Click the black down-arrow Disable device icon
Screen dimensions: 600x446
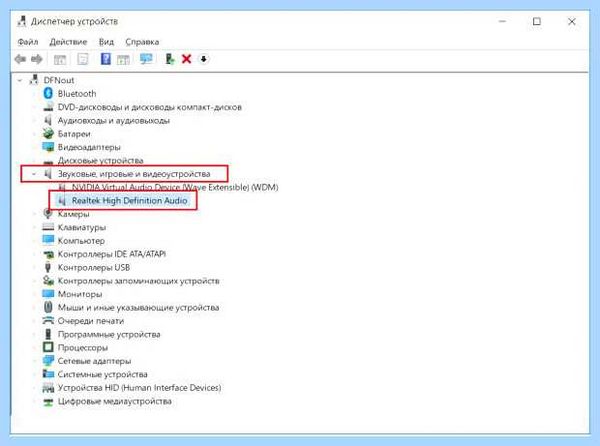204,59
